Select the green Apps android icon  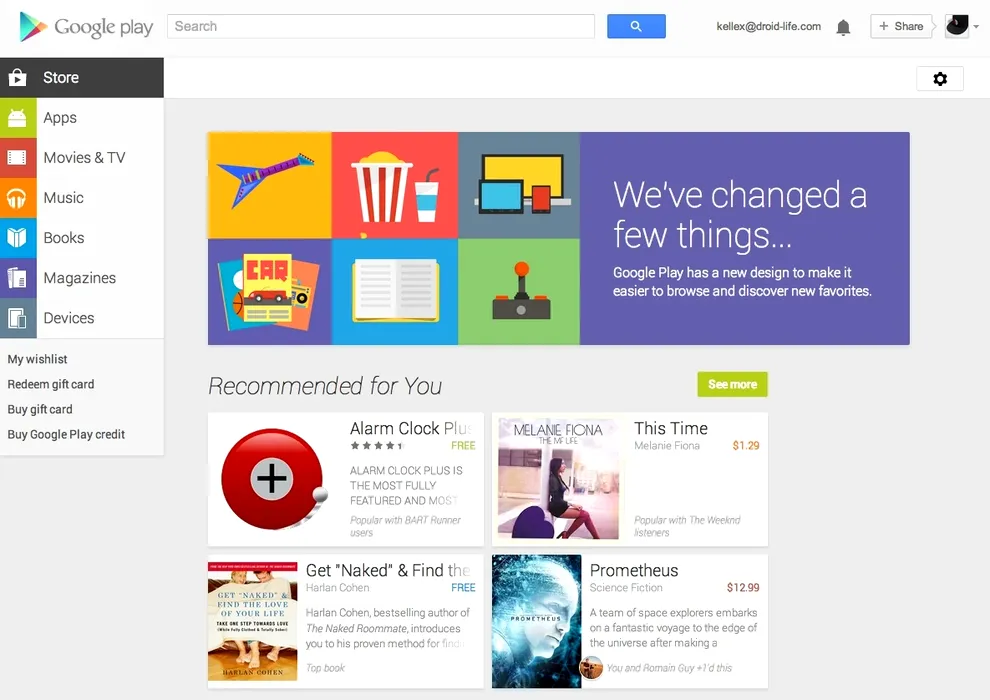click(x=18, y=118)
